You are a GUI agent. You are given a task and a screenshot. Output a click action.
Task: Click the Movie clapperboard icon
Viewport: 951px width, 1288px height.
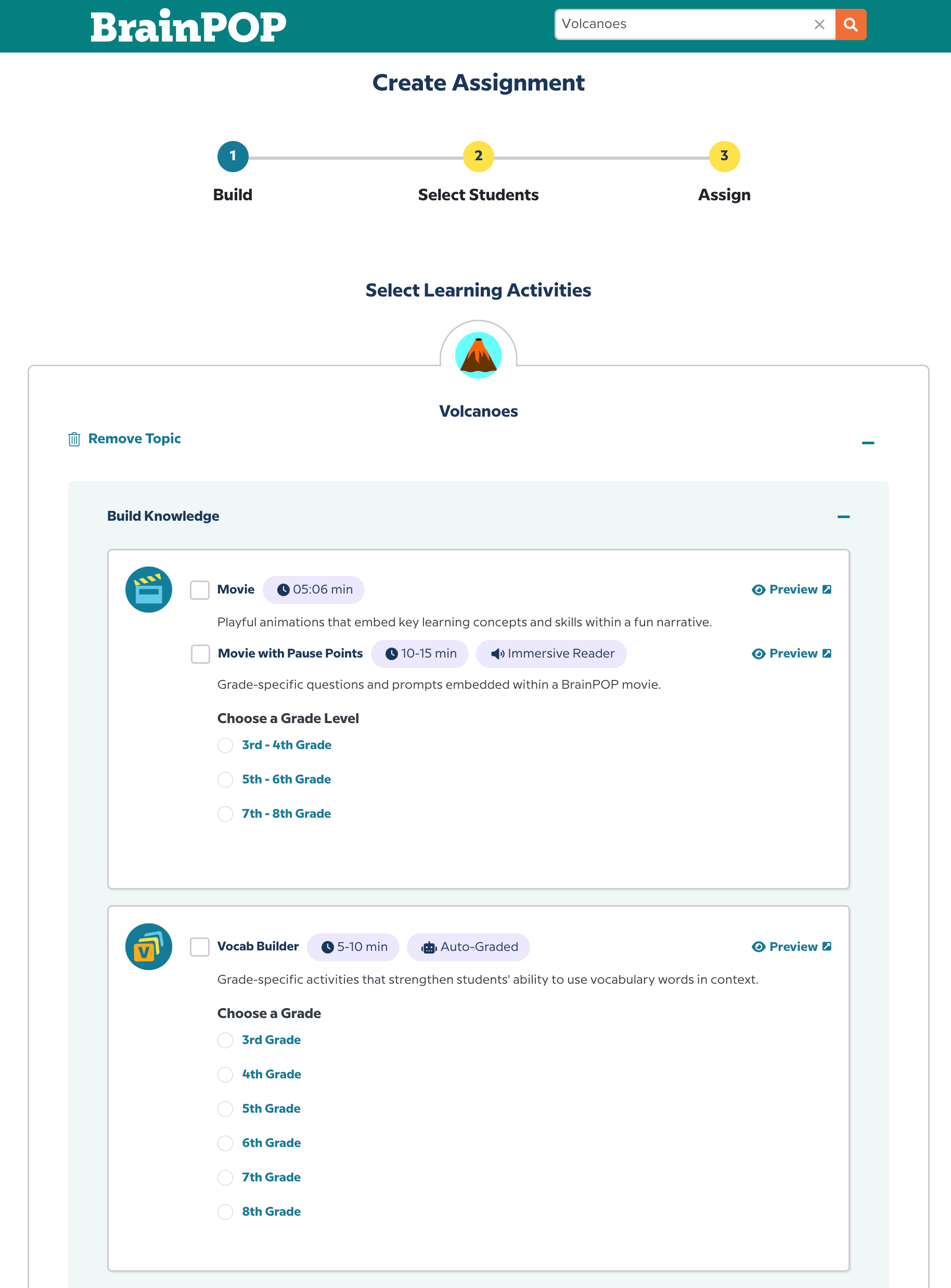coord(148,590)
